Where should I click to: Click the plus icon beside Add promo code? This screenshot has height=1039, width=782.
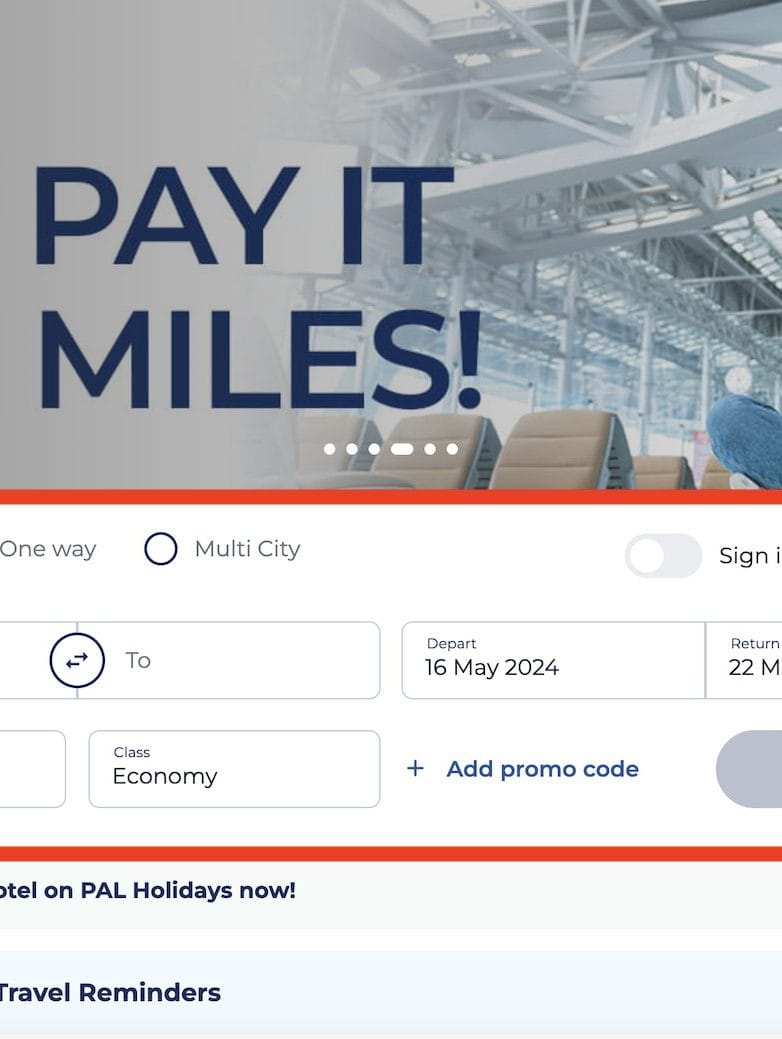click(415, 768)
